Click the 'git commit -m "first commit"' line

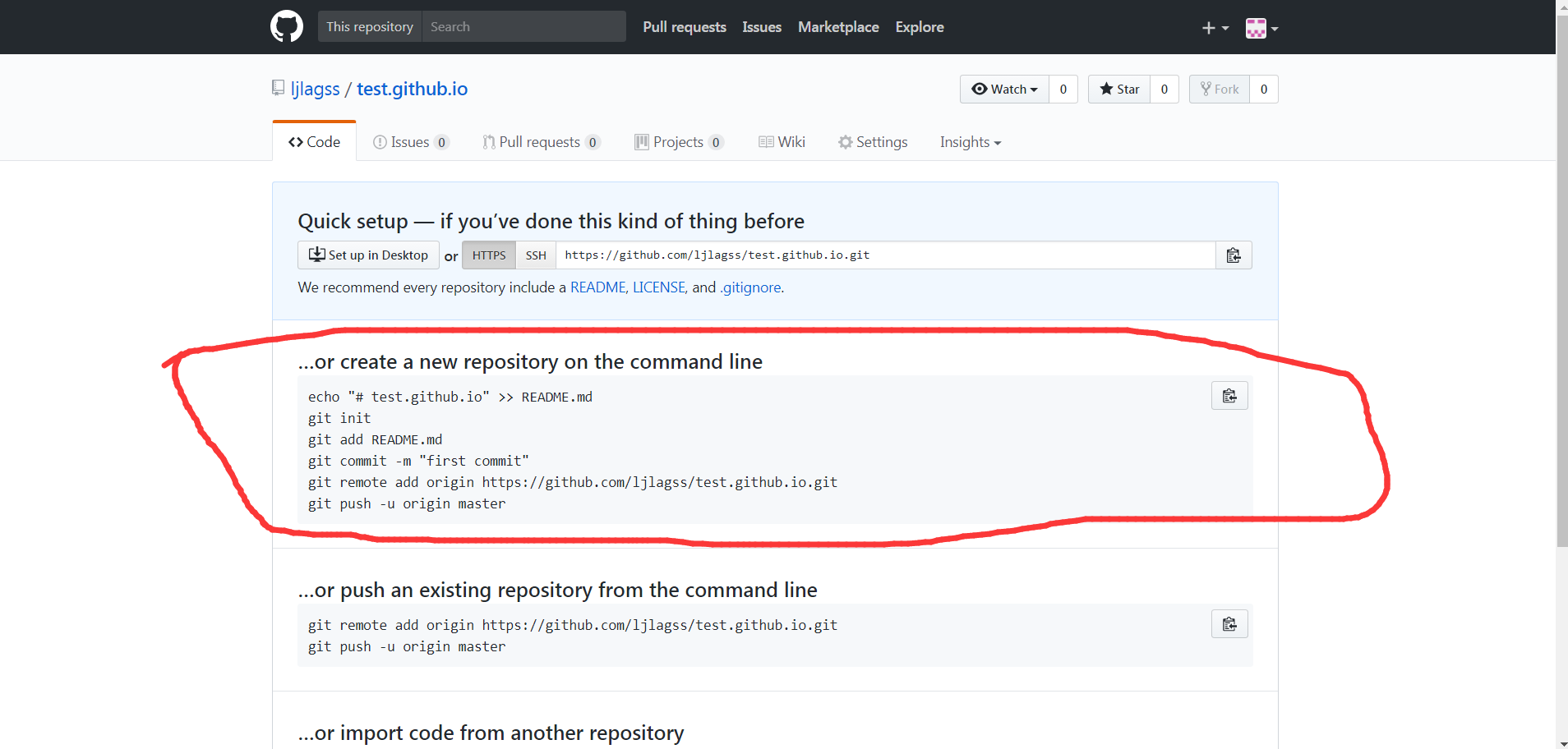[418, 461]
